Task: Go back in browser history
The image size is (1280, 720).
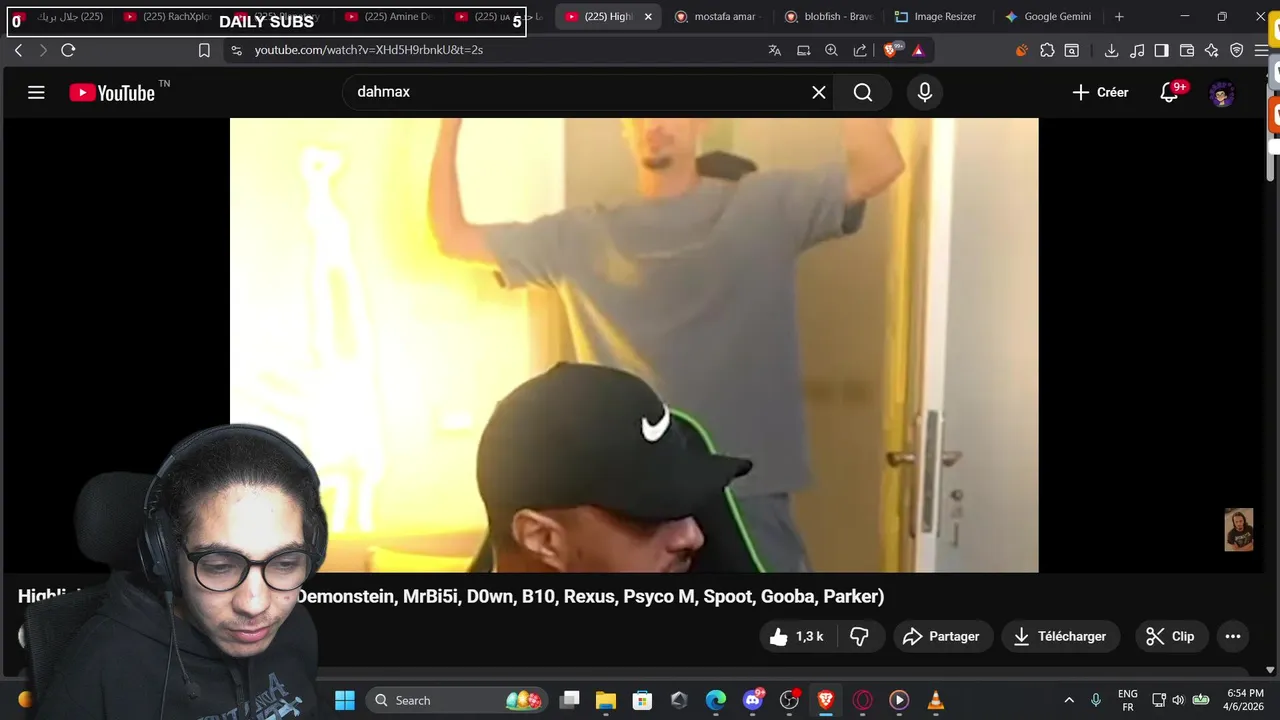Action: tap(18, 50)
